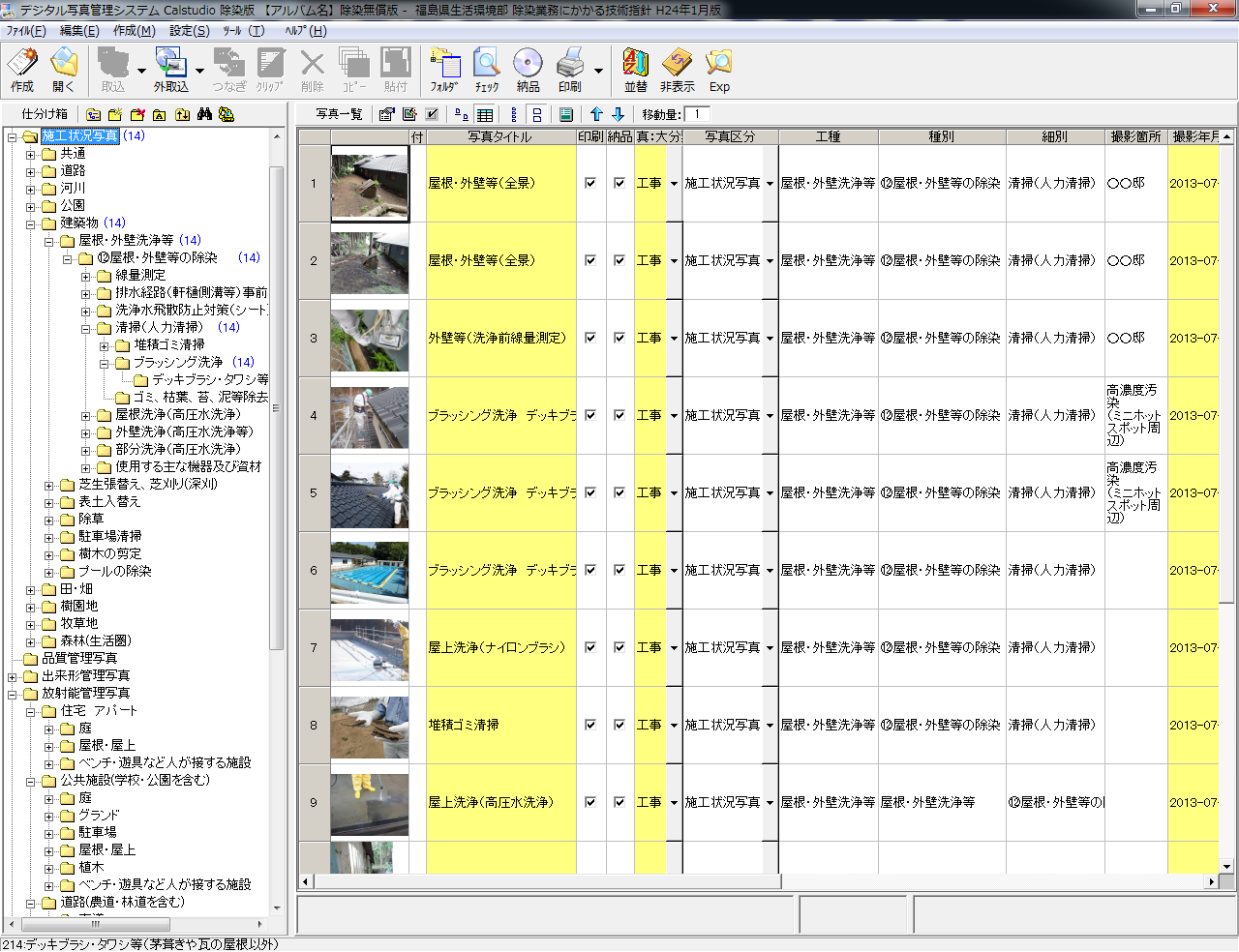1239x952 pixels.
Task: Click the checkmark box icon in 写真一覧 toolbar
Action: 432,114
